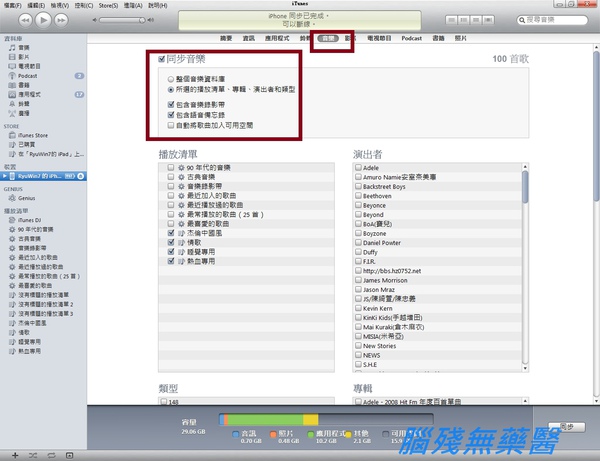This screenshot has height=461, width=600.
Task: Select the second album-list view button
Action: [463, 20]
